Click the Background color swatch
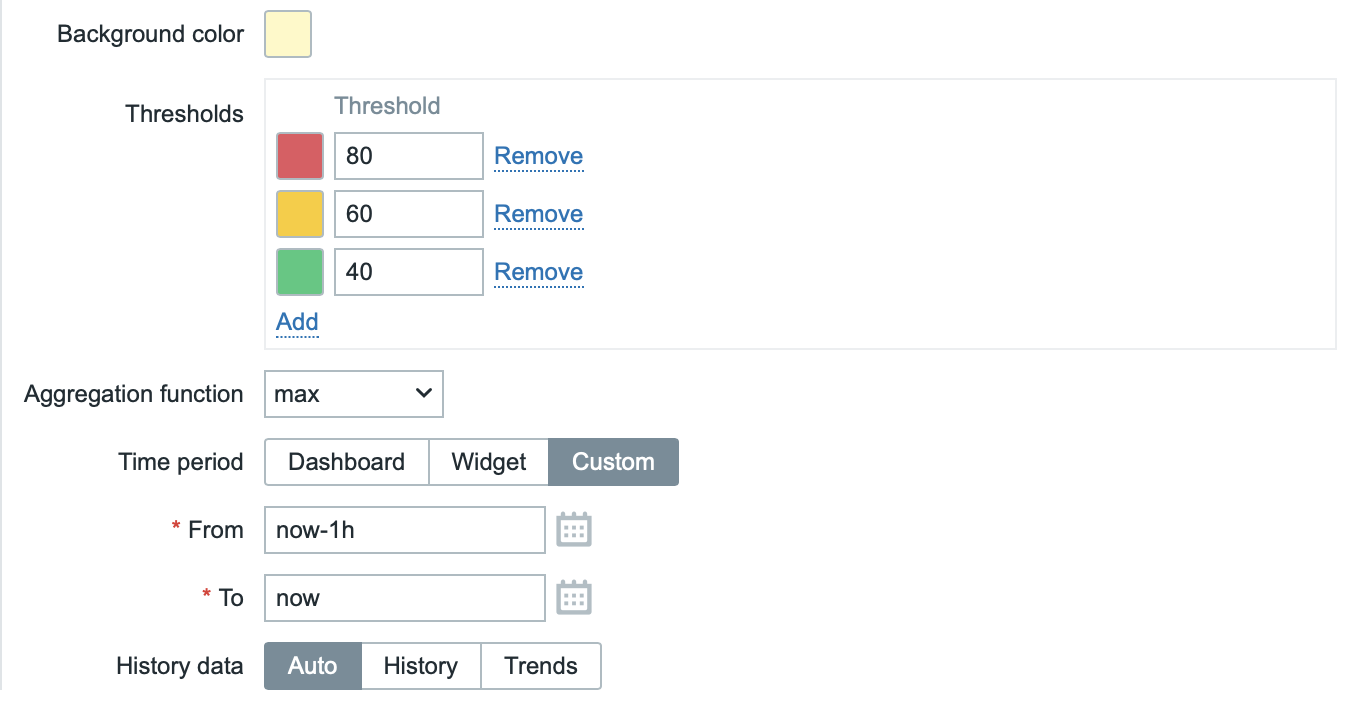Viewport: 1346px width, 702px height. pyautogui.click(x=288, y=34)
